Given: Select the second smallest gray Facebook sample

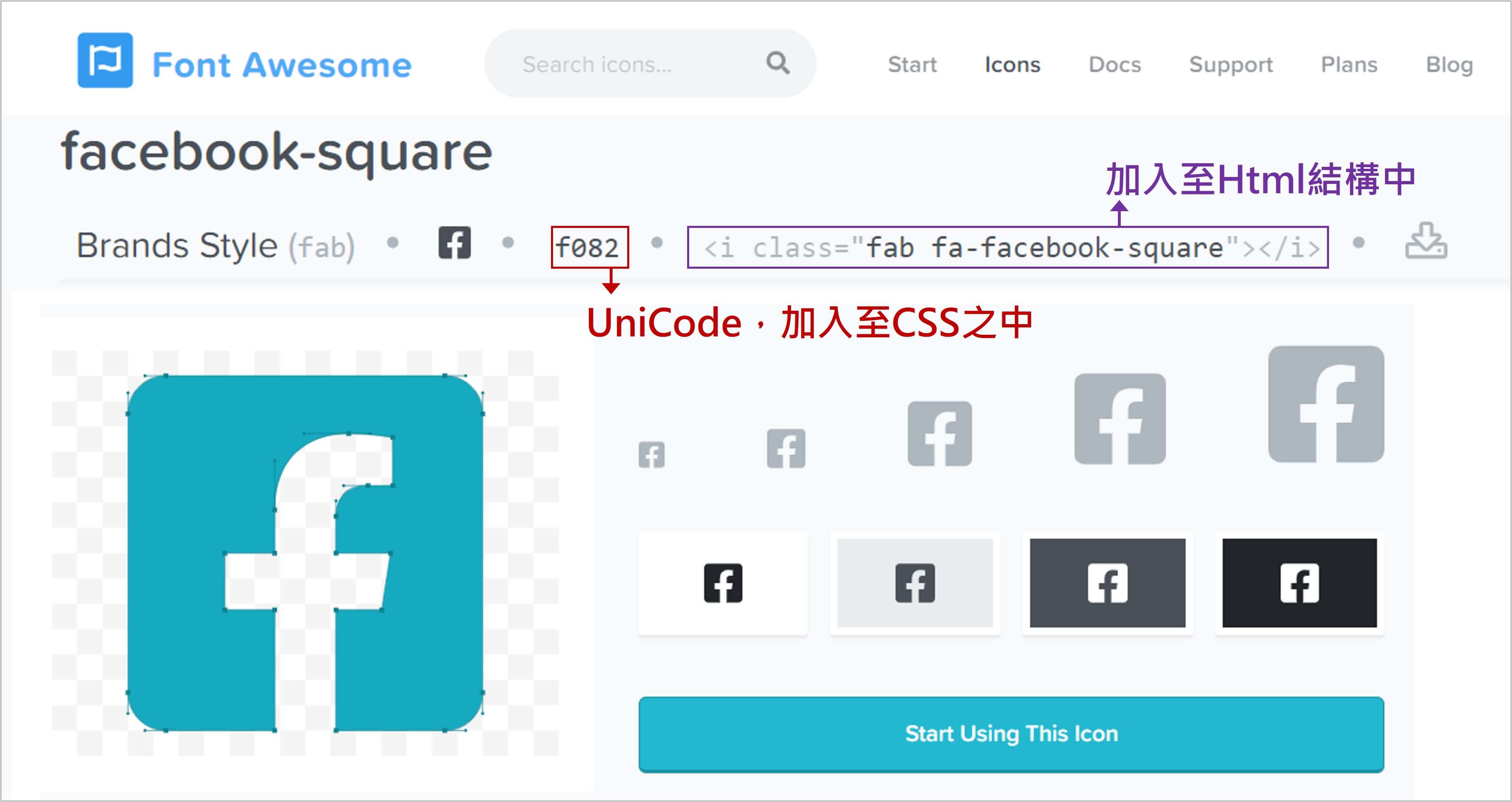Looking at the screenshot, I should click(x=786, y=449).
